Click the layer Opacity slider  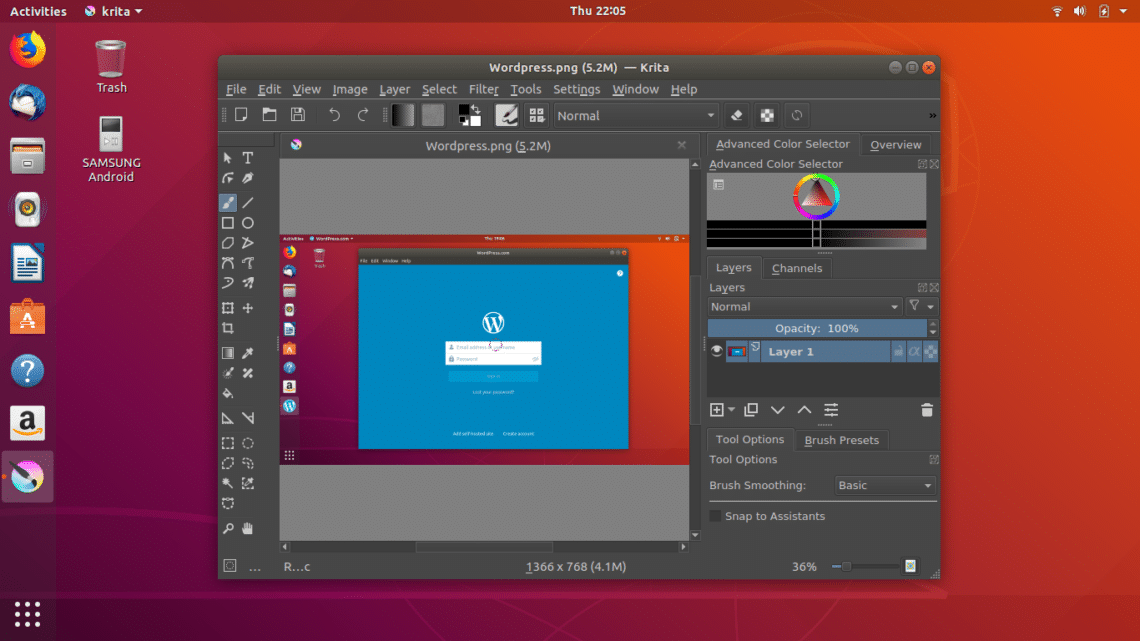click(x=817, y=328)
